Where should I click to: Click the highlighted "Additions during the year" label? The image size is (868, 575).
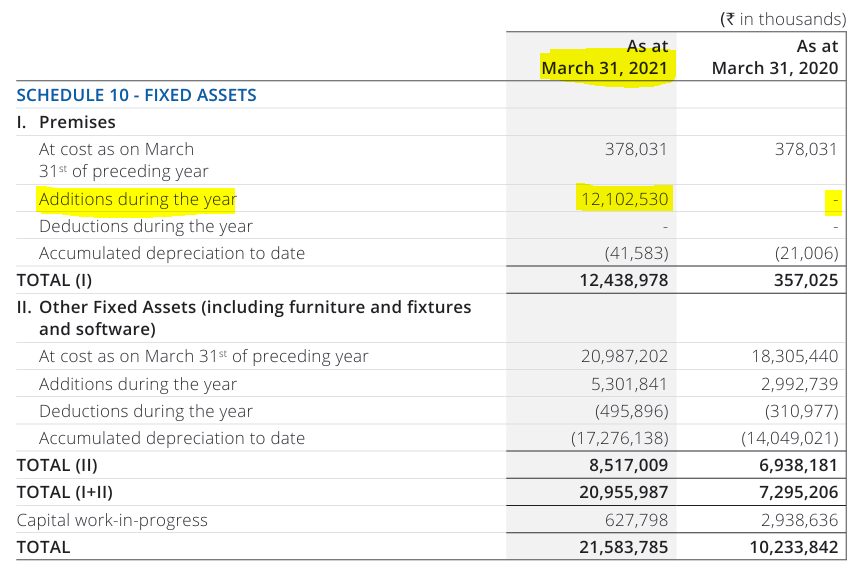pos(137,199)
